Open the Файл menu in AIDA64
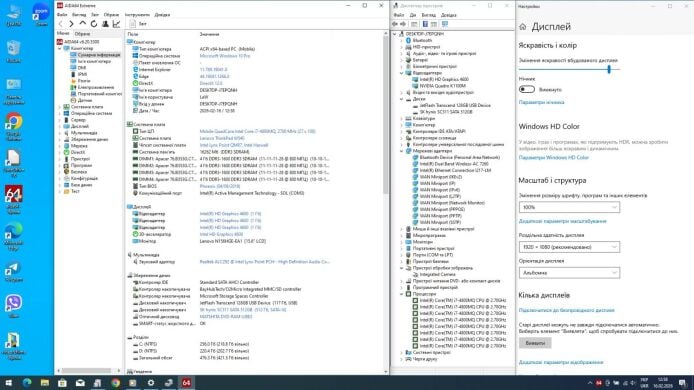Screen dimensions: 694x390 point(62,15)
